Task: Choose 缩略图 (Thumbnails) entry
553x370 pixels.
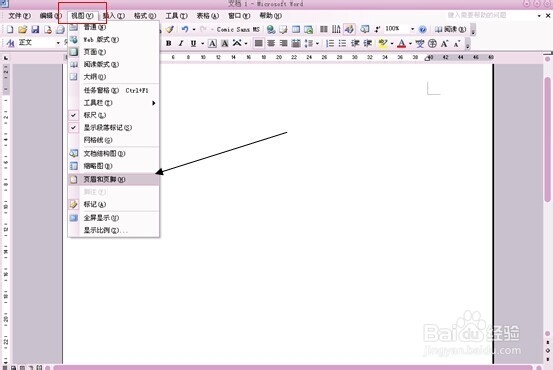Action: click(114, 166)
